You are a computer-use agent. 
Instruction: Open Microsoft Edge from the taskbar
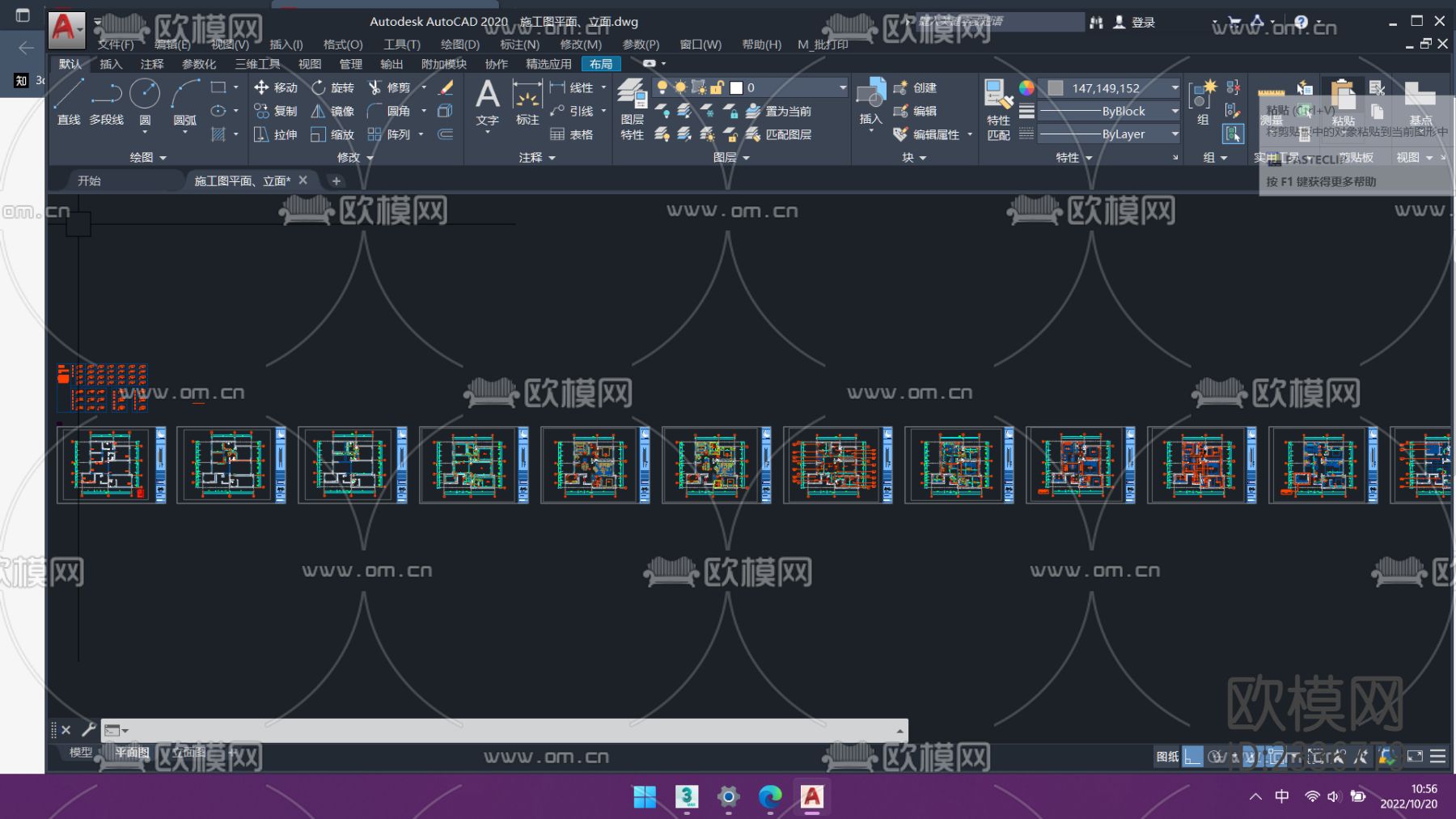(x=770, y=797)
